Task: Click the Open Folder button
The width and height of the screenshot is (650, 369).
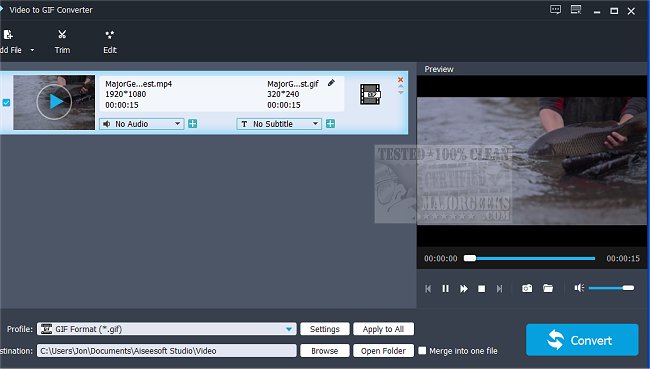Action: (x=383, y=351)
